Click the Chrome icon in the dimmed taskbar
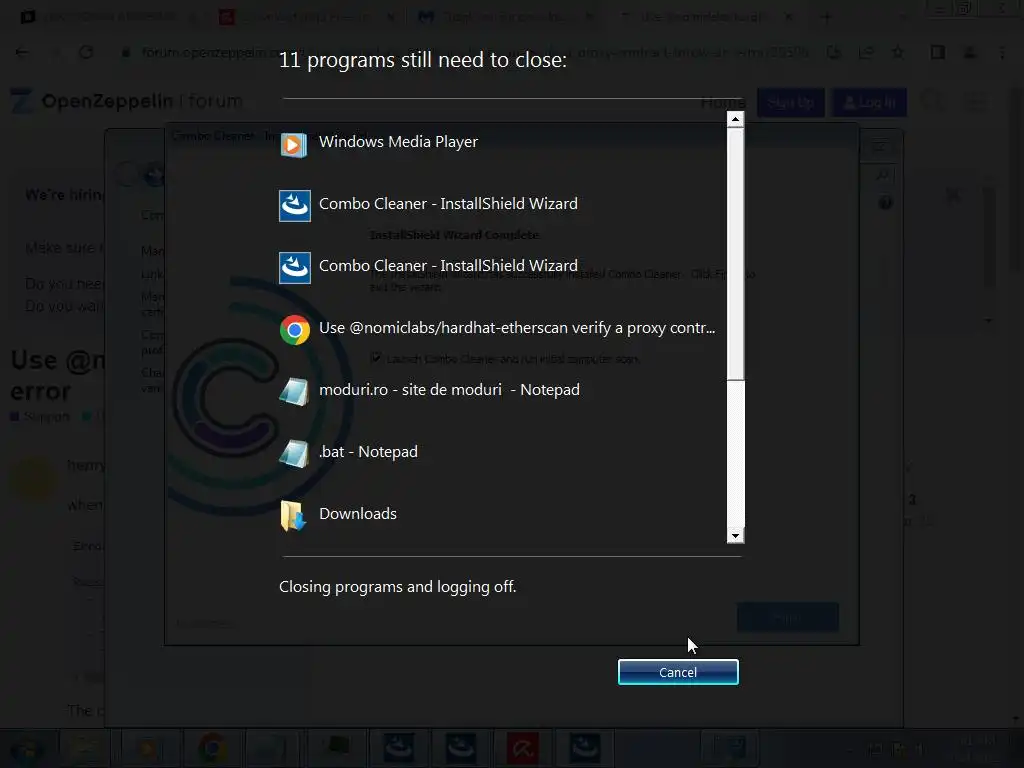Image resolution: width=1024 pixels, height=768 pixels. coord(212,748)
